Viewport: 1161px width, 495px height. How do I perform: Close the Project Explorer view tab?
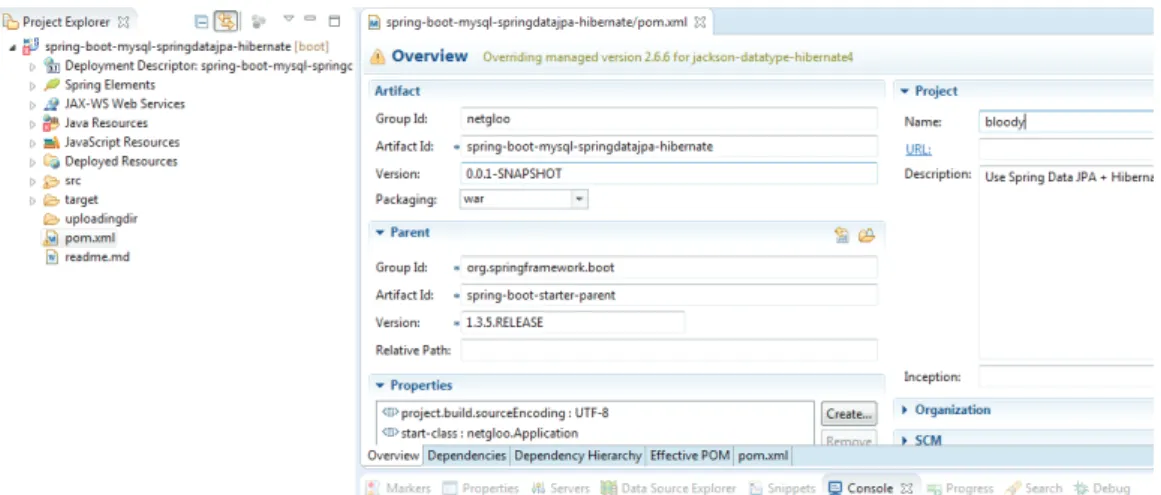[124, 23]
